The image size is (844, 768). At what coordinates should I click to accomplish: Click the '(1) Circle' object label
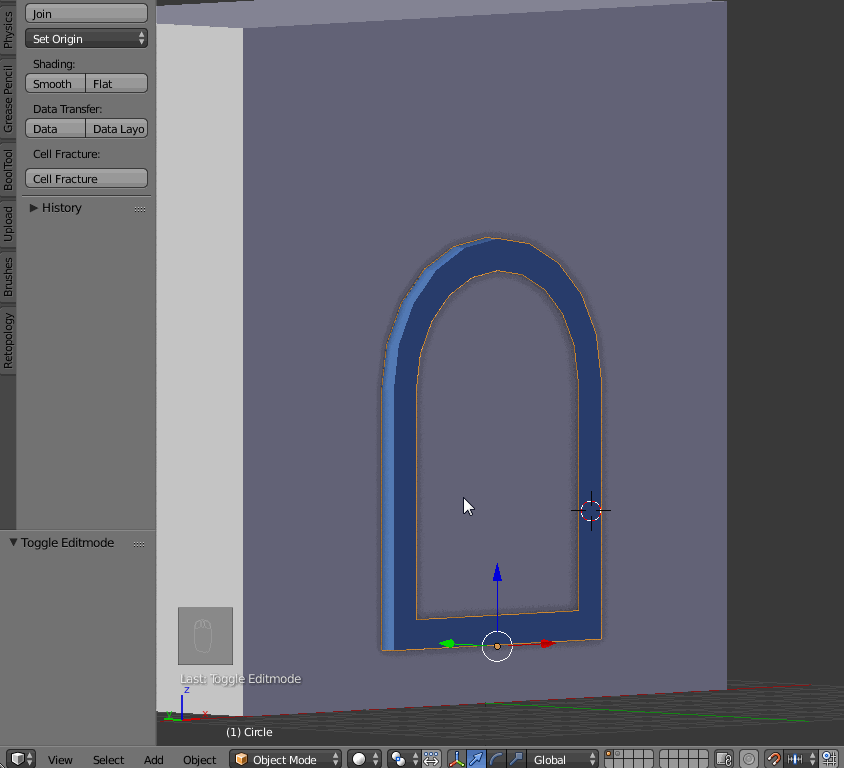pos(249,732)
